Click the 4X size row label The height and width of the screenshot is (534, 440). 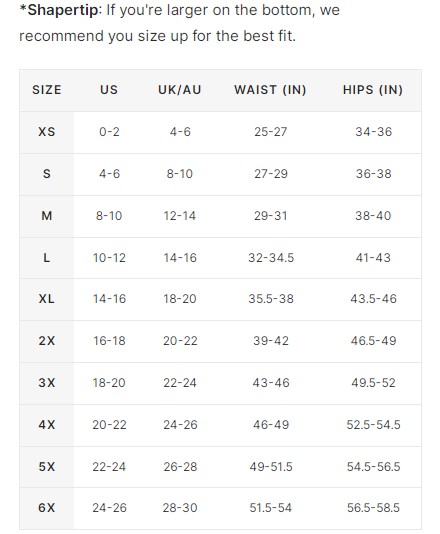pos(47,425)
